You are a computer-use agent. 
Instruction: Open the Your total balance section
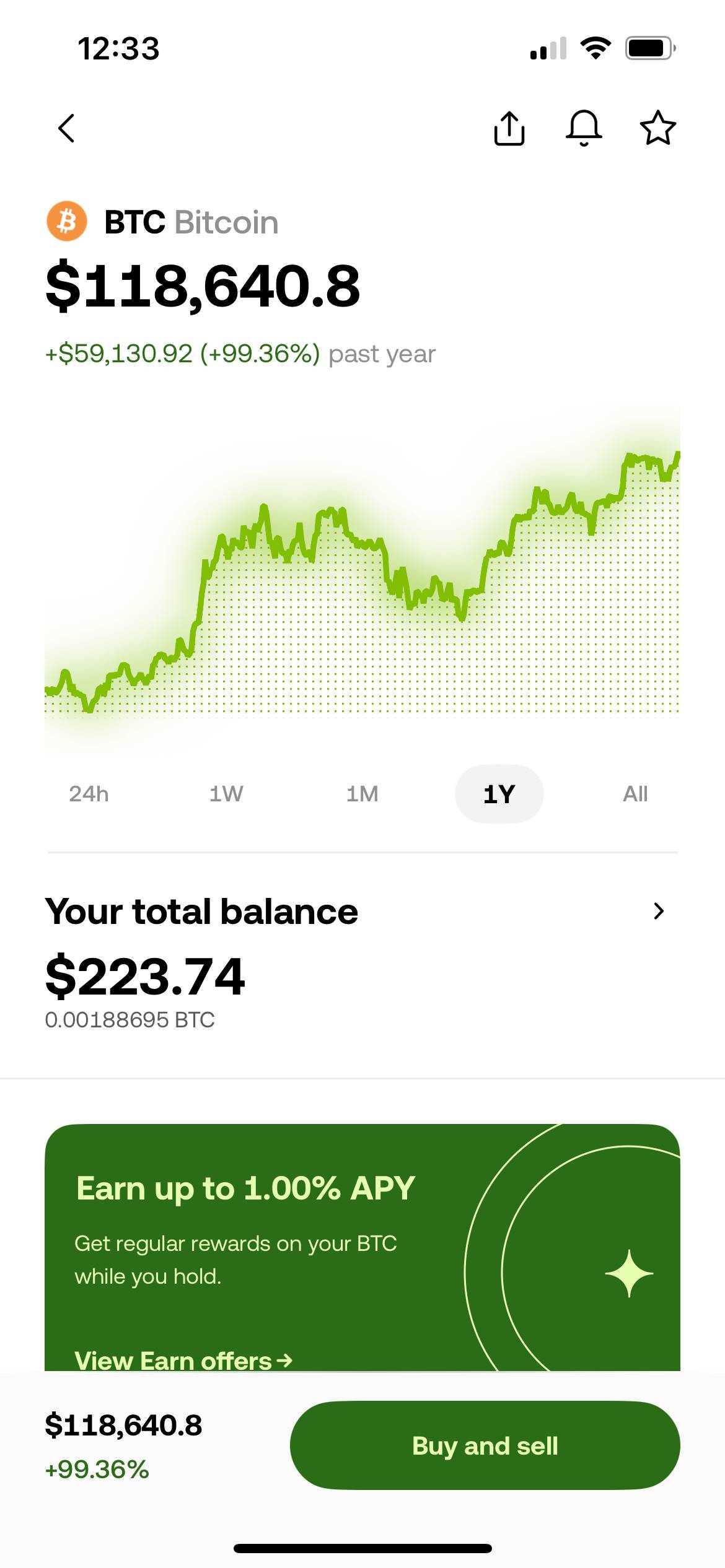(201, 912)
